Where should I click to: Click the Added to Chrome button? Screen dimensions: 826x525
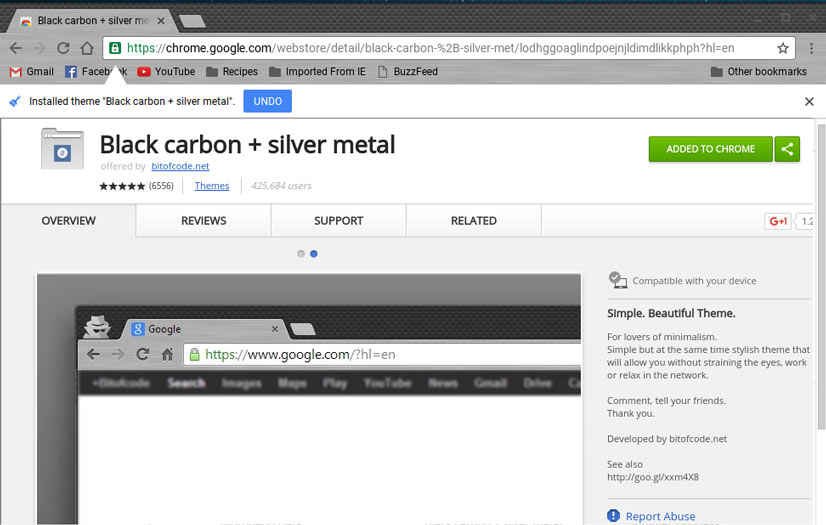[711, 149]
